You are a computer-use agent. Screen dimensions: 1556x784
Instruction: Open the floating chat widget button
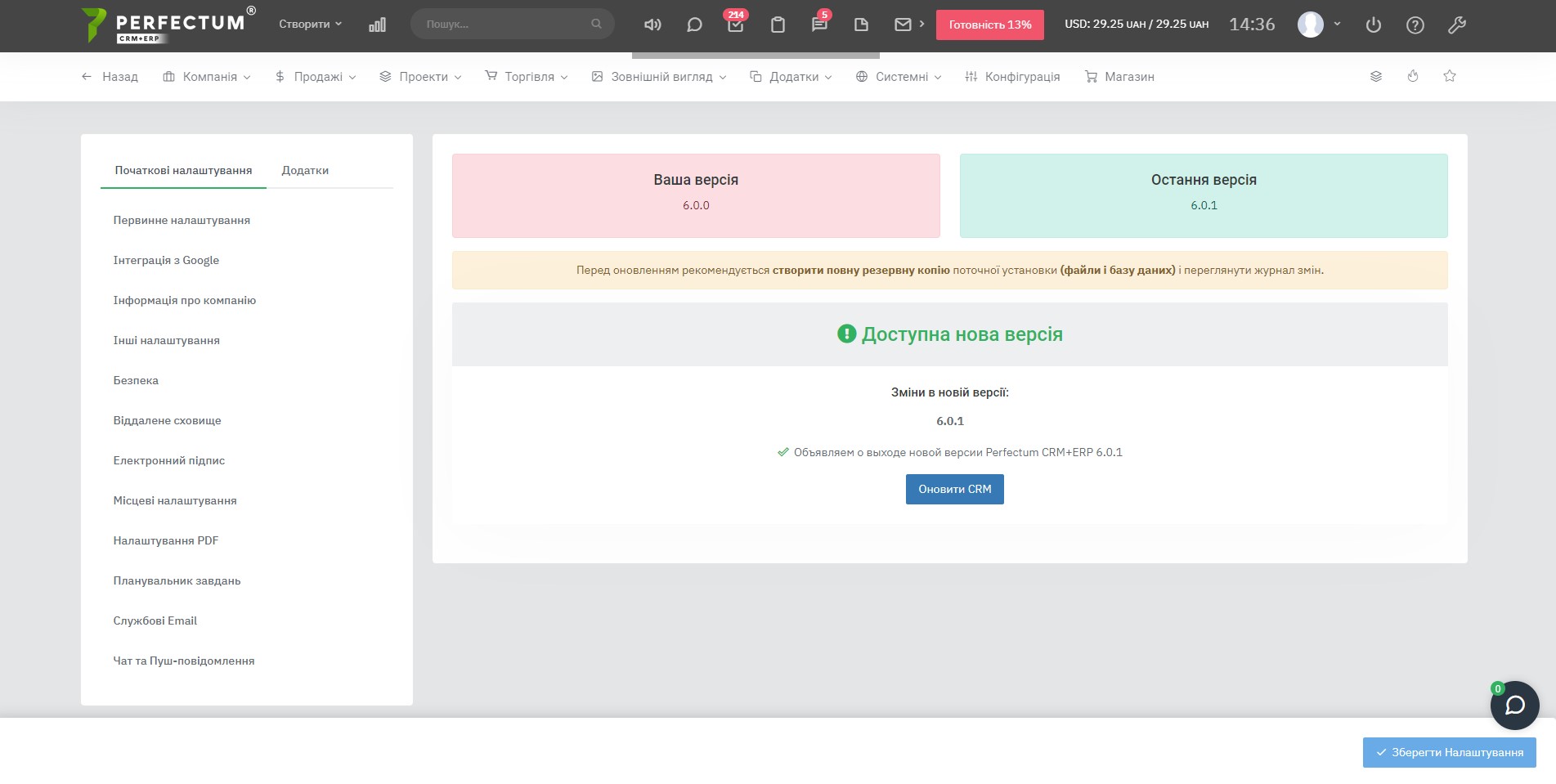1515,706
